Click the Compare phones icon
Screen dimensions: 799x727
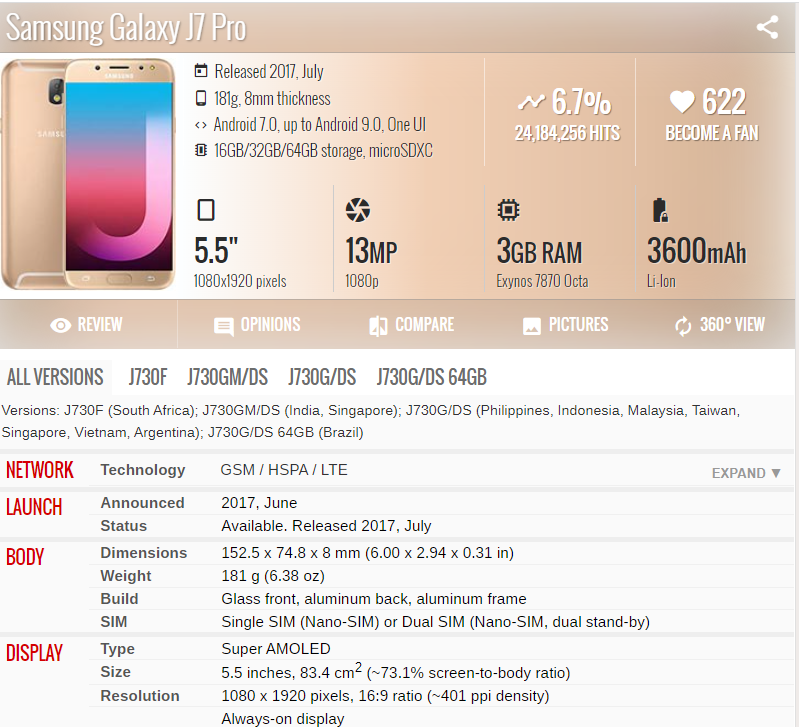coord(378,325)
